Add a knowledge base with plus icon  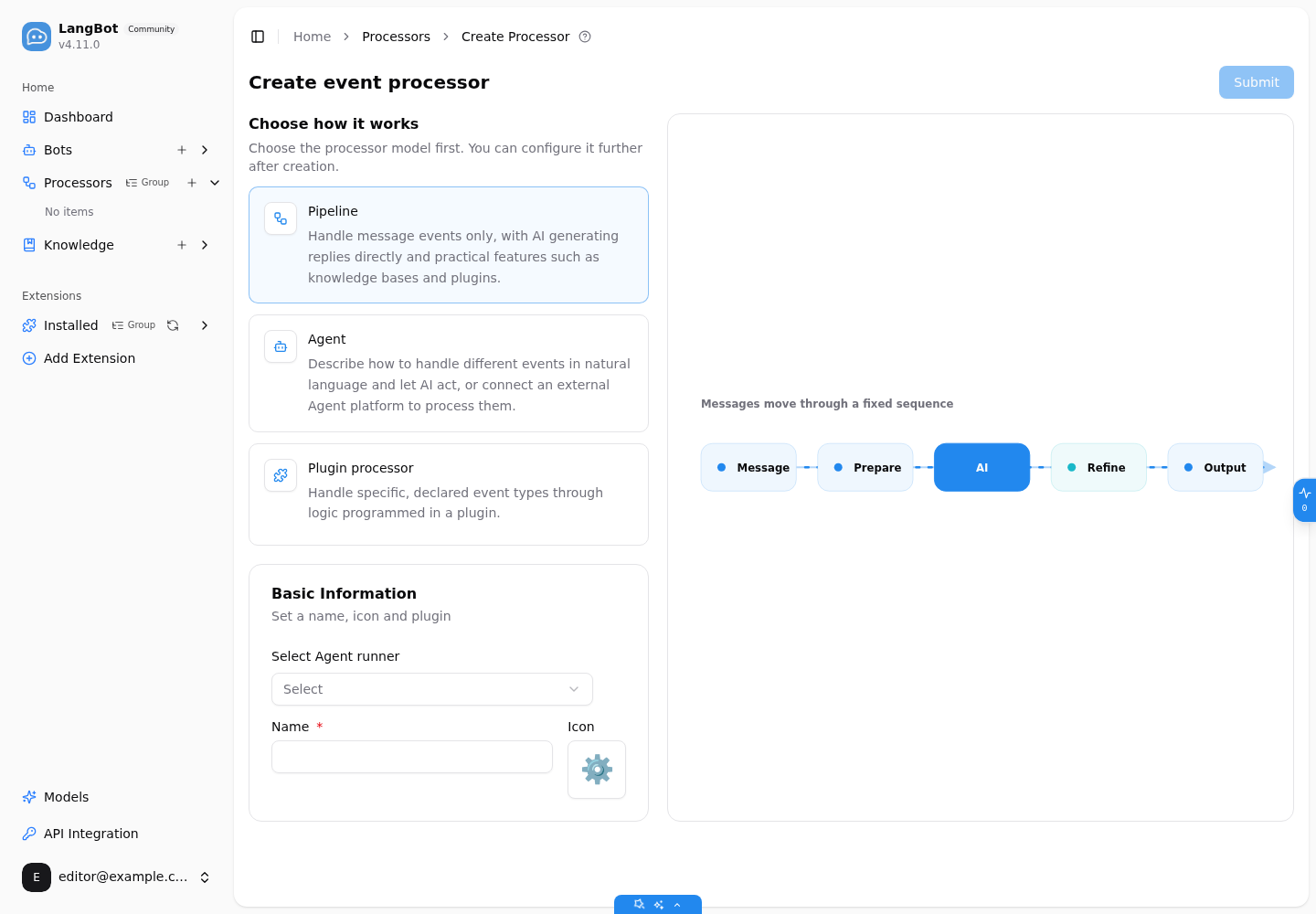[x=182, y=245]
